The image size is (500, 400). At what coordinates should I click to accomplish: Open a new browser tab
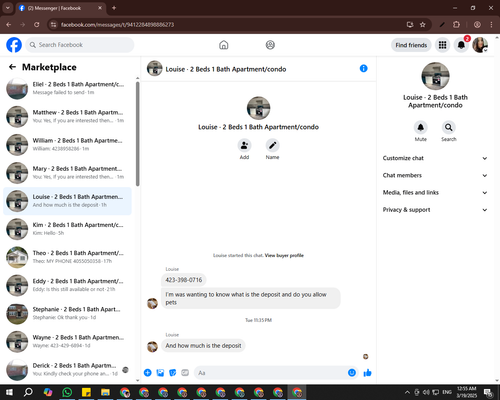coord(114,8)
